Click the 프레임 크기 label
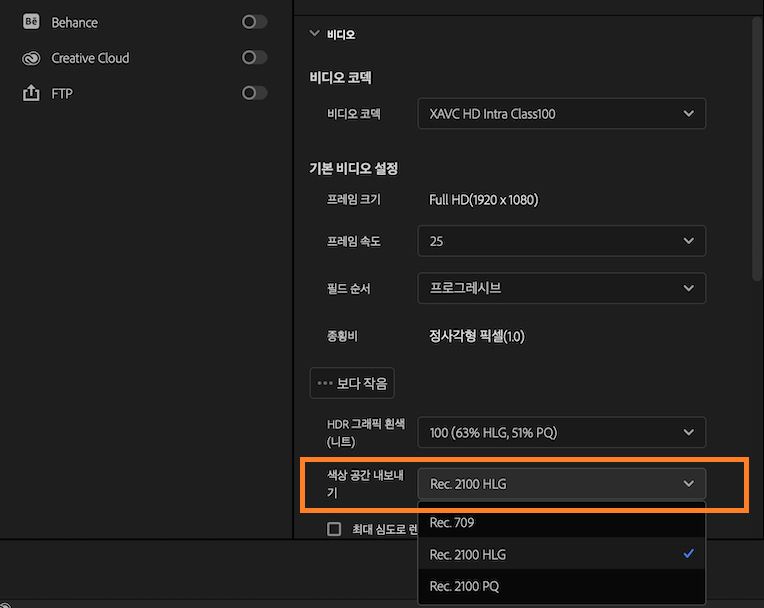The height and width of the screenshot is (608, 764). tap(353, 199)
